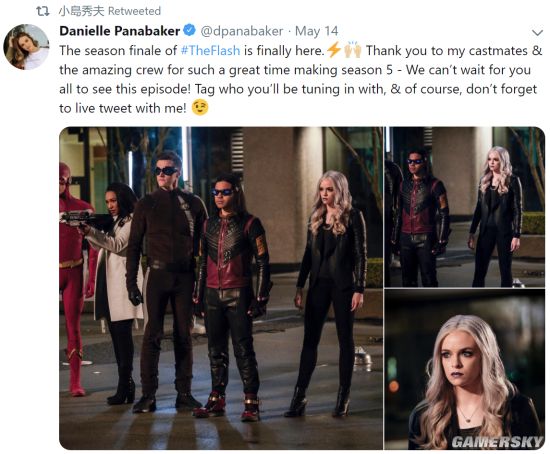Image resolution: width=550 pixels, height=454 pixels.
Task: Click the winking face emoji
Action: [200, 108]
